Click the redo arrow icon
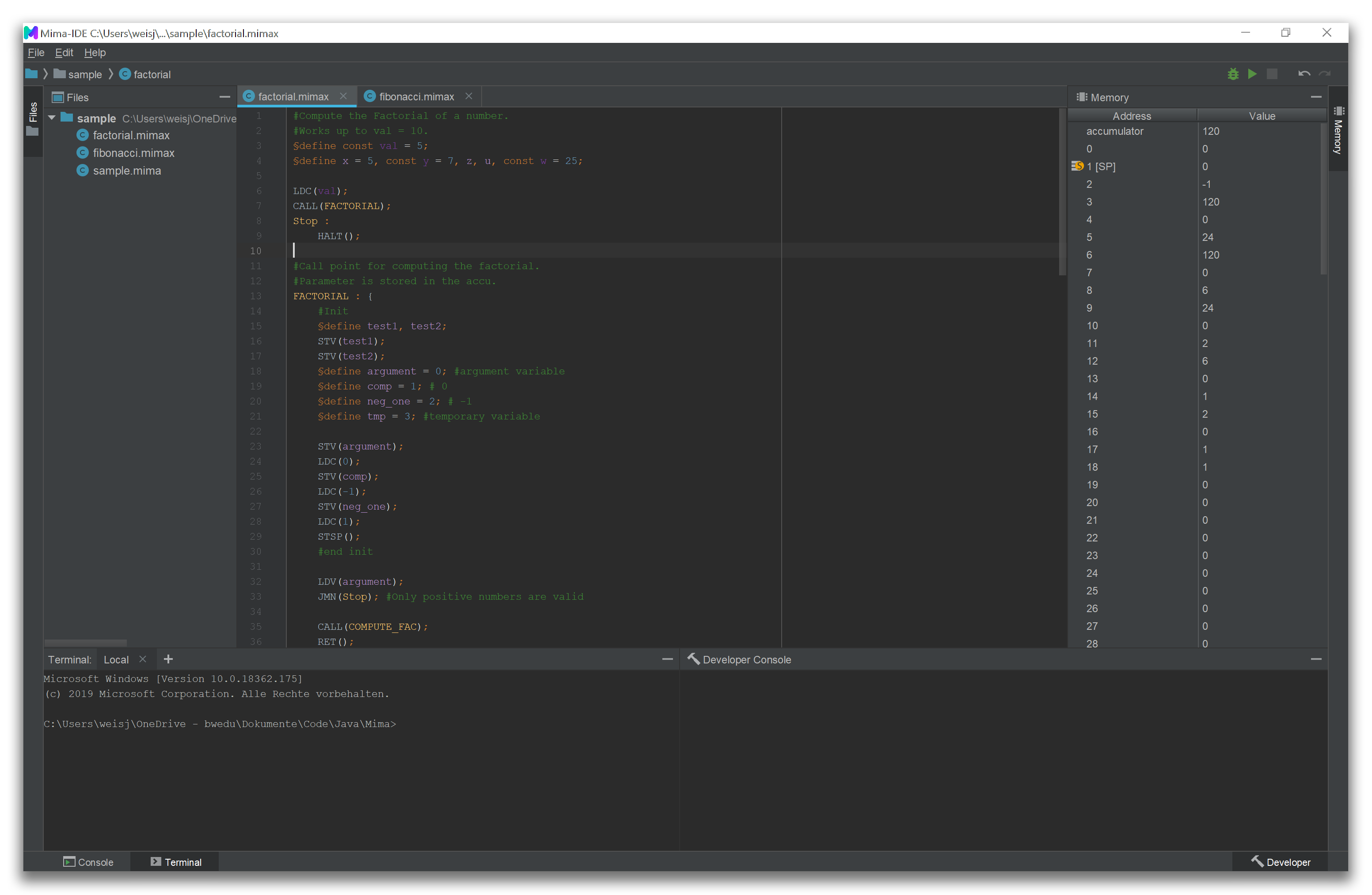Viewport: 1372px width, 895px height. tap(1325, 74)
